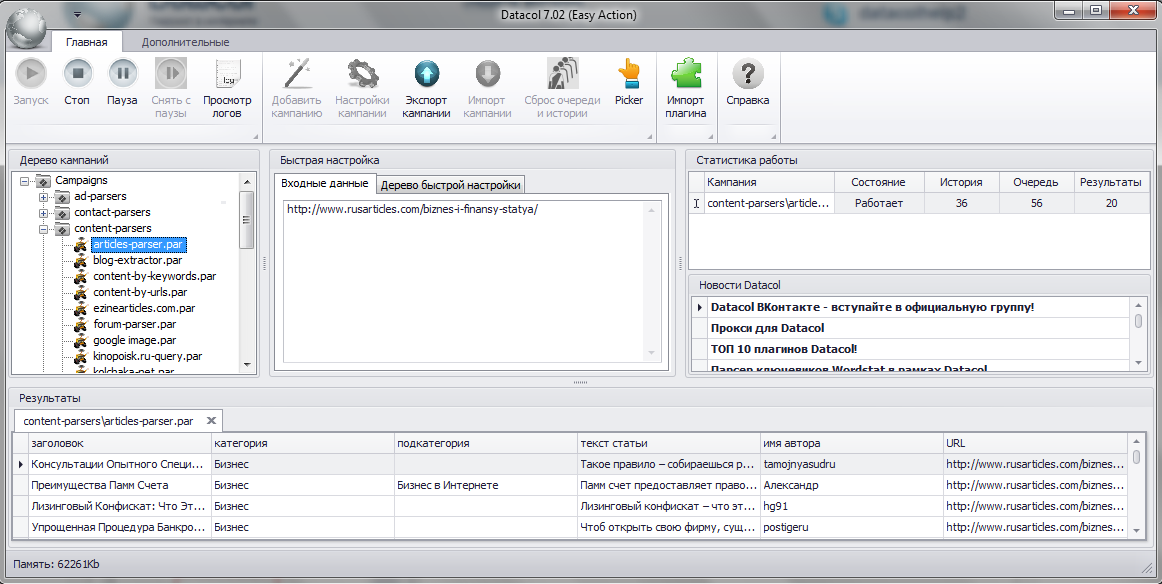
Task: Activate the Picker hand icon
Action: [x=629, y=73]
